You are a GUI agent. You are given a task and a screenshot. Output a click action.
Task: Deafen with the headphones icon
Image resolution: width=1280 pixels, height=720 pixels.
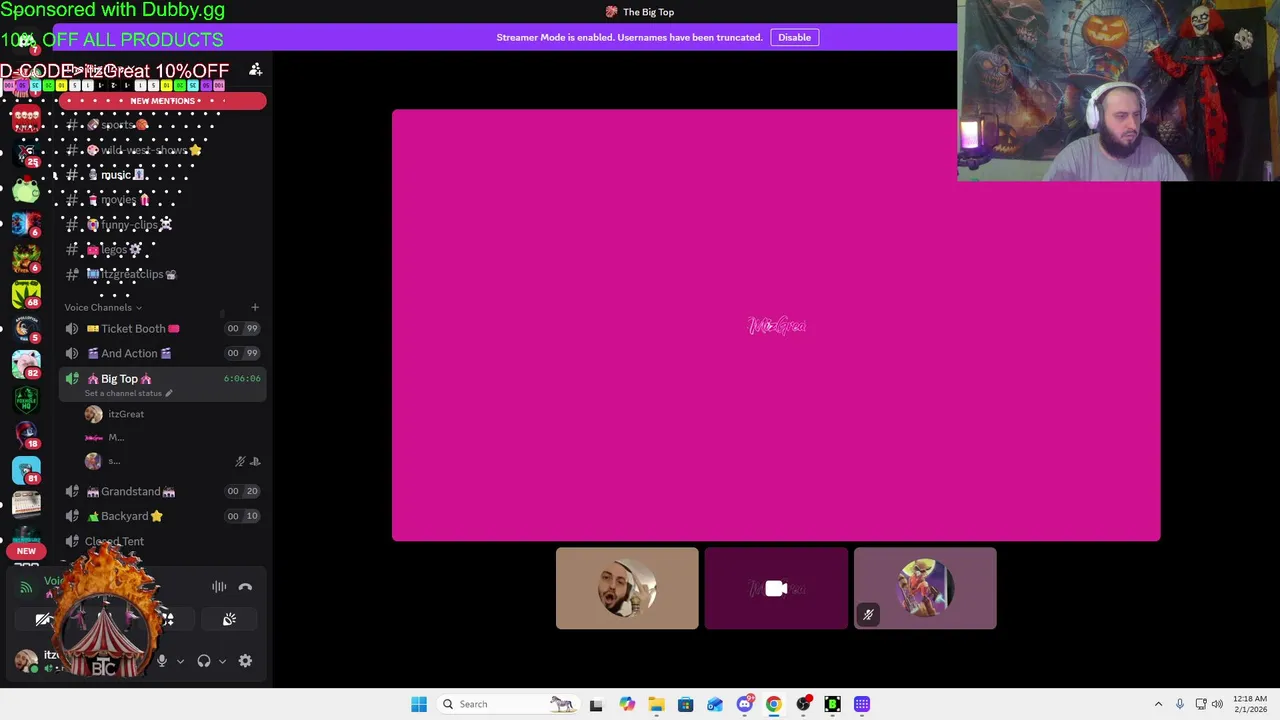click(204, 661)
